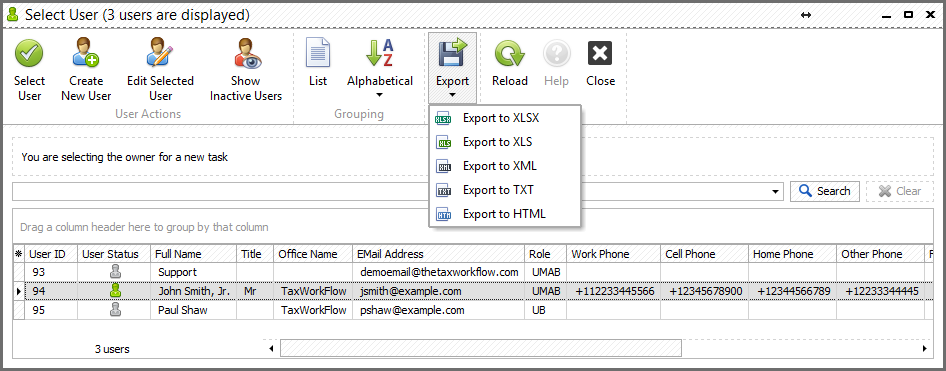This screenshot has width=946, height=371.
Task: Click the horizontal scrollbar right arrow
Action: click(x=924, y=348)
